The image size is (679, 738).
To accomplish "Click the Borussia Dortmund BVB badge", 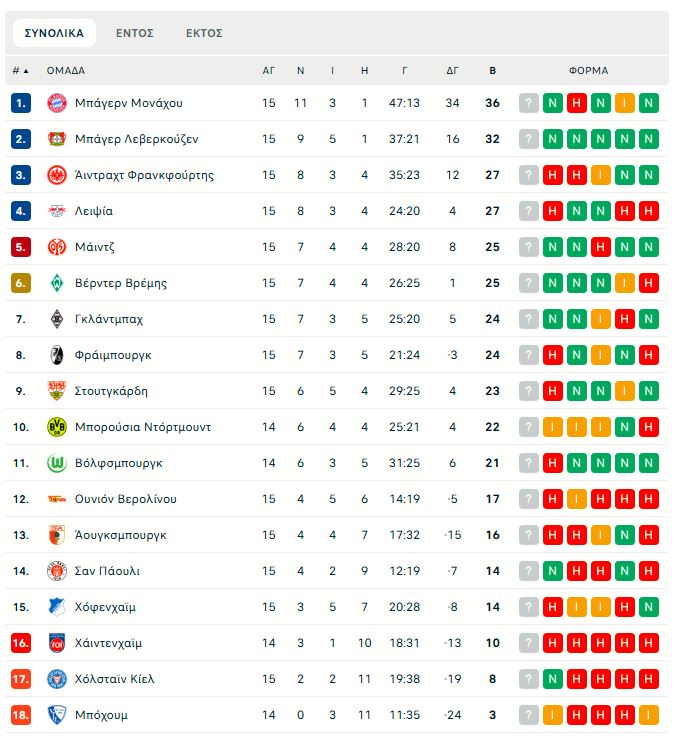I will point(56,427).
